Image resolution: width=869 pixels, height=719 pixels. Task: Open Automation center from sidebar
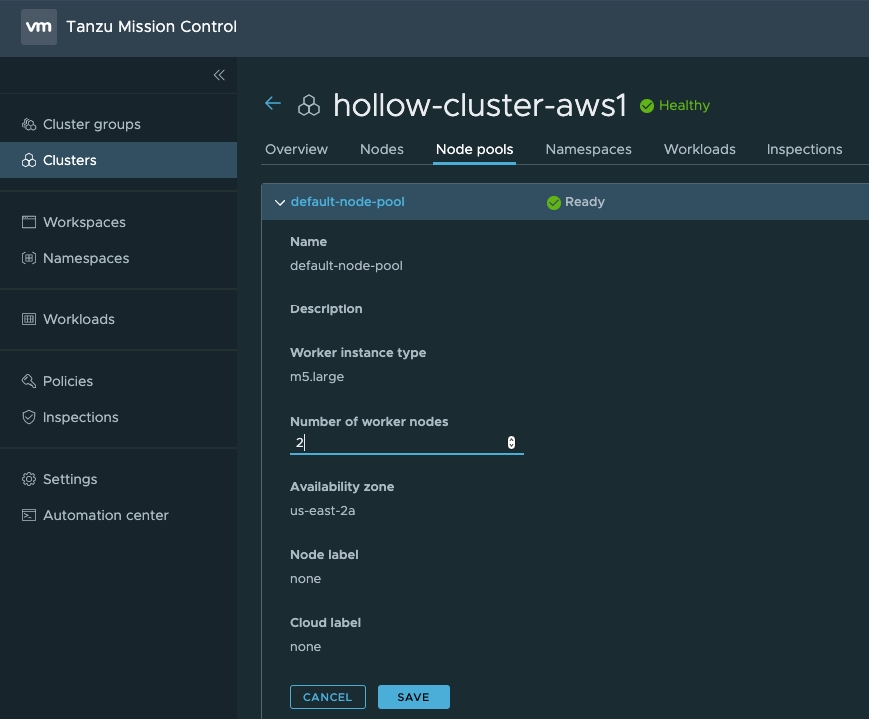coord(105,516)
